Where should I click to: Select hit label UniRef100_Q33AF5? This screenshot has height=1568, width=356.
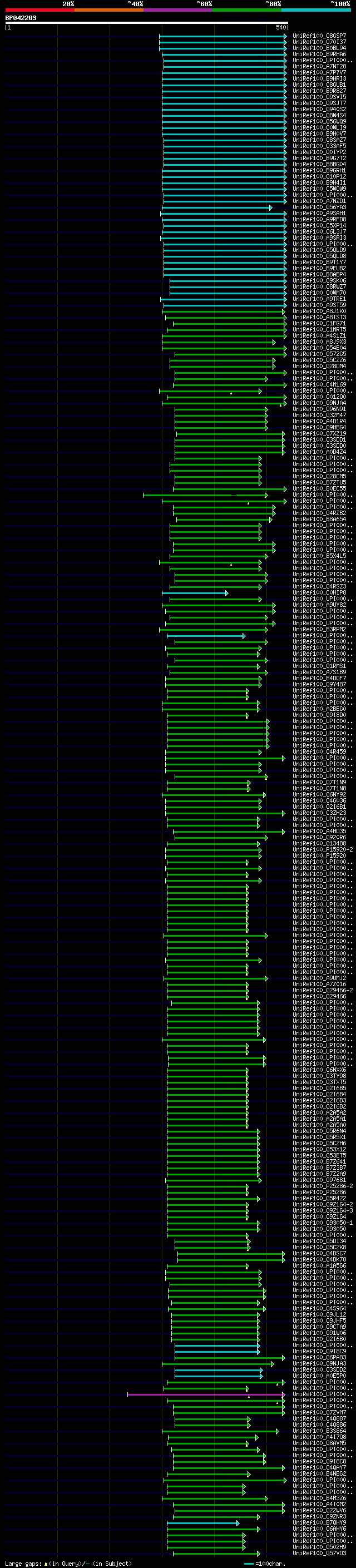pyautogui.click(x=319, y=146)
